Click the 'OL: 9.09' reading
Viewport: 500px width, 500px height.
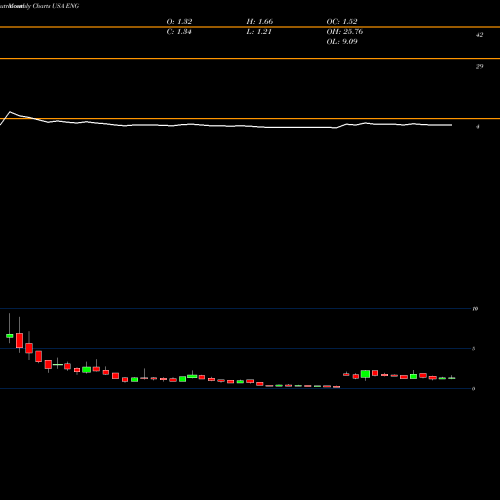click(x=342, y=41)
